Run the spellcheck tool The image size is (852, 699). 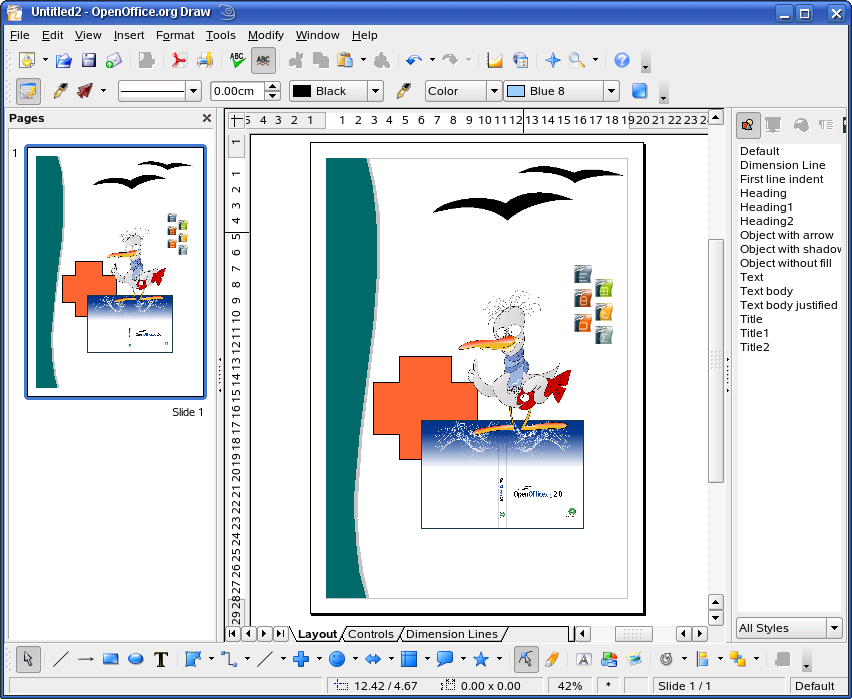click(x=237, y=60)
